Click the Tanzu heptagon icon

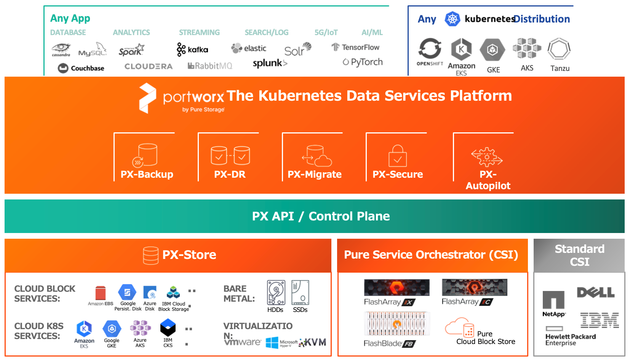(559, 50)
